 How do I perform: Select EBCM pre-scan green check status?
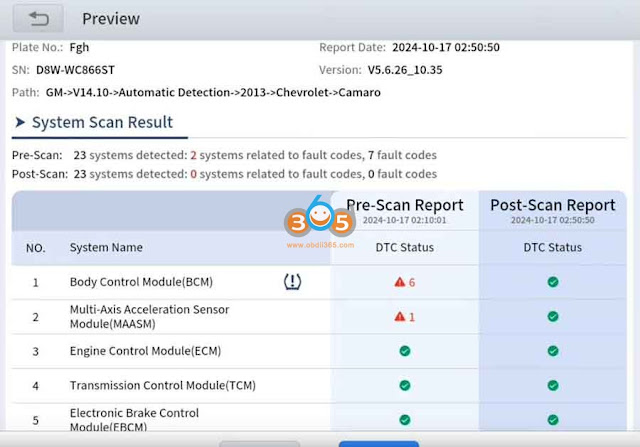[404, 420]
